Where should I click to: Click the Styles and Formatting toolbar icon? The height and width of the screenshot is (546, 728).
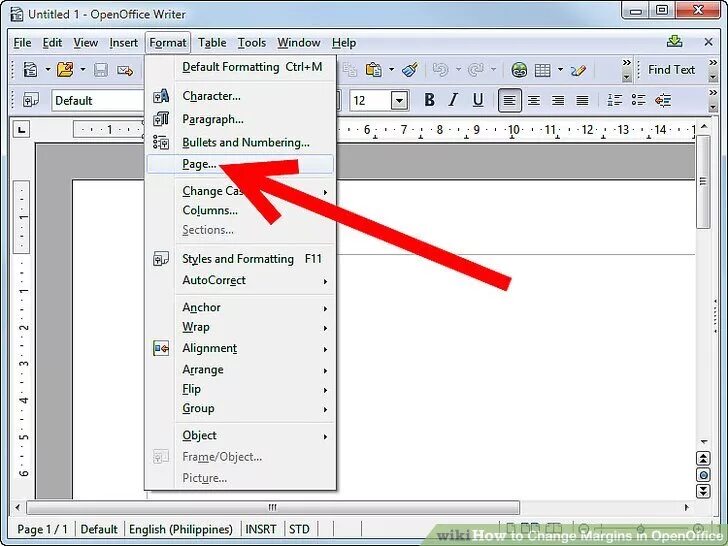tap(31, 100)
